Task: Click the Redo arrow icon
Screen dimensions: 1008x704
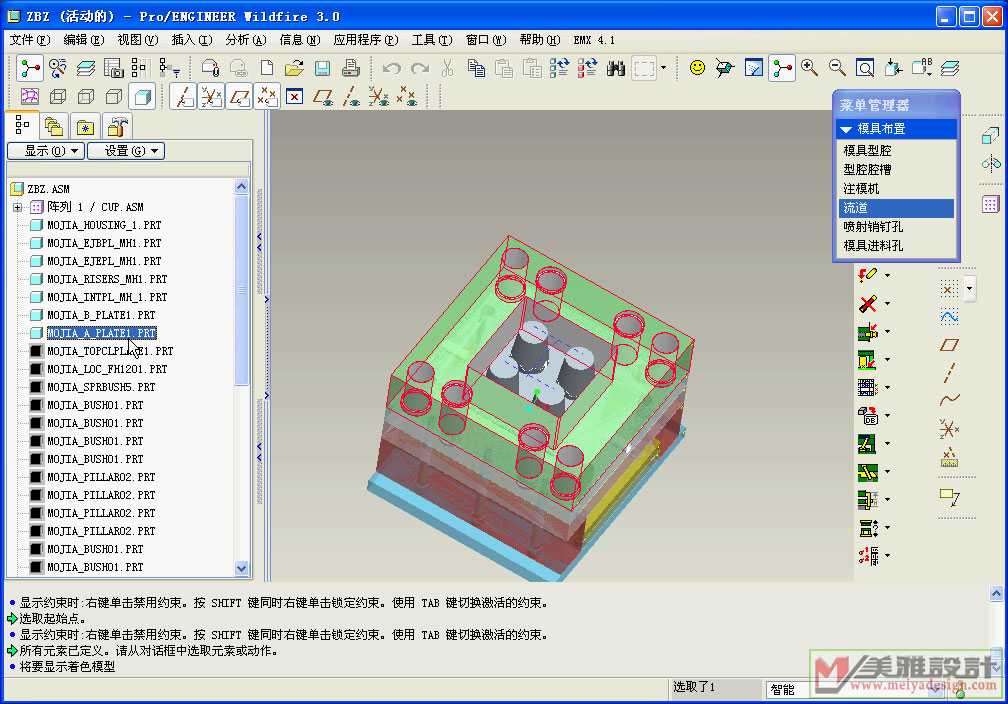Action: (x=420, y=68)
